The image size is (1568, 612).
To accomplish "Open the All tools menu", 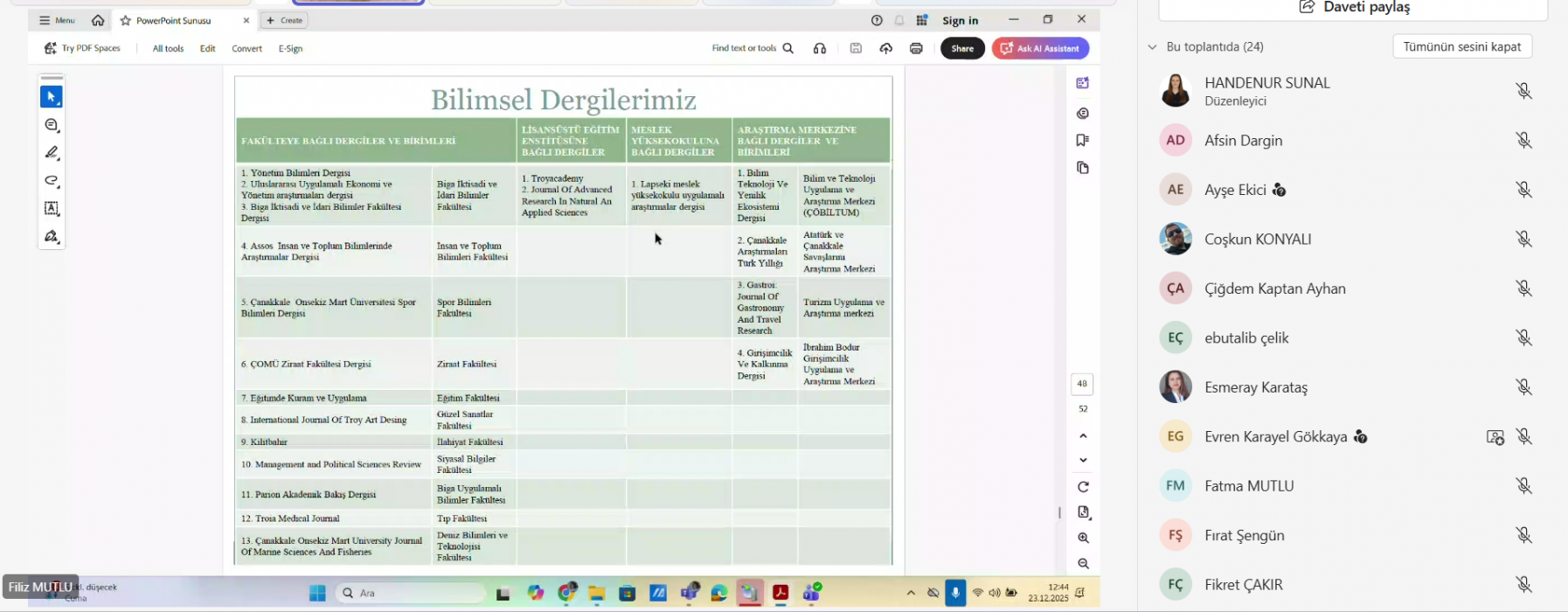I will click(168, 49).
